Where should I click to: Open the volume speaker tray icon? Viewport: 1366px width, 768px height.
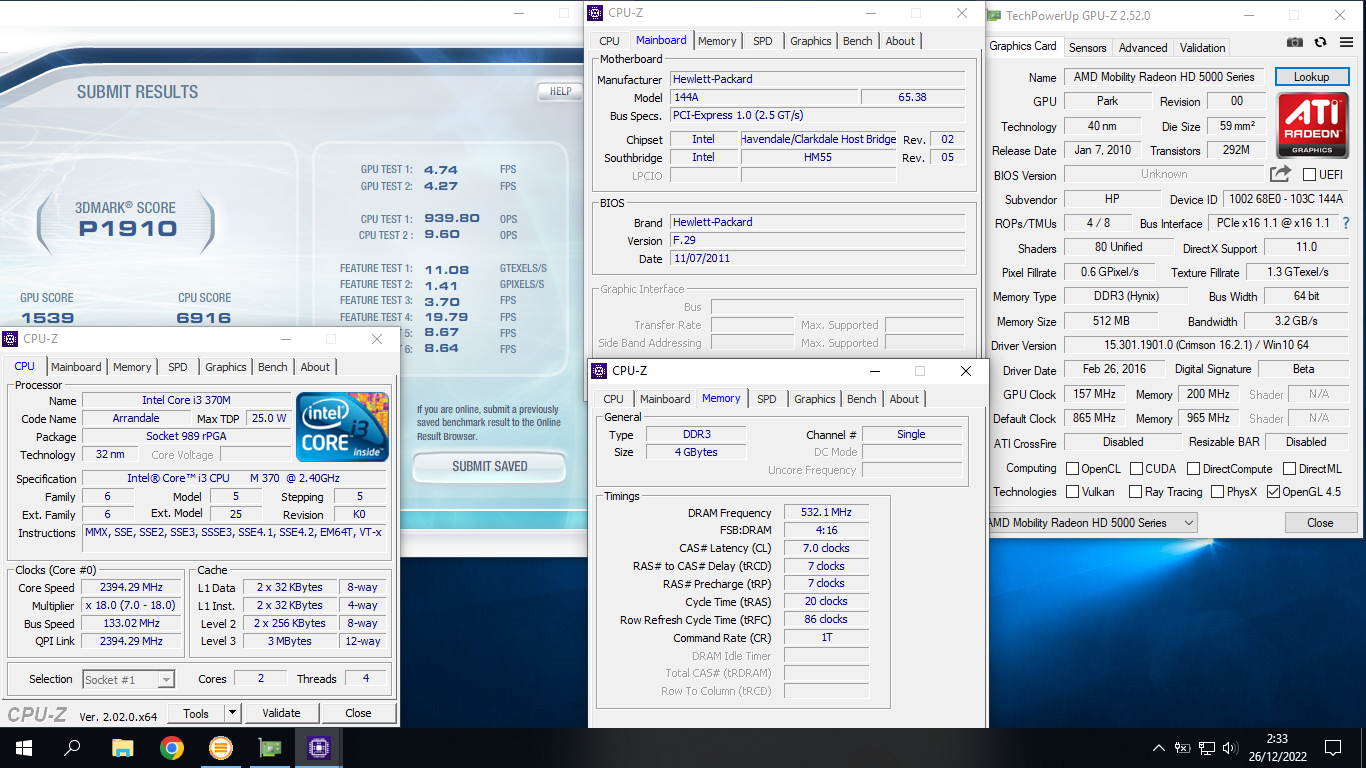(x=1230, y=747)
